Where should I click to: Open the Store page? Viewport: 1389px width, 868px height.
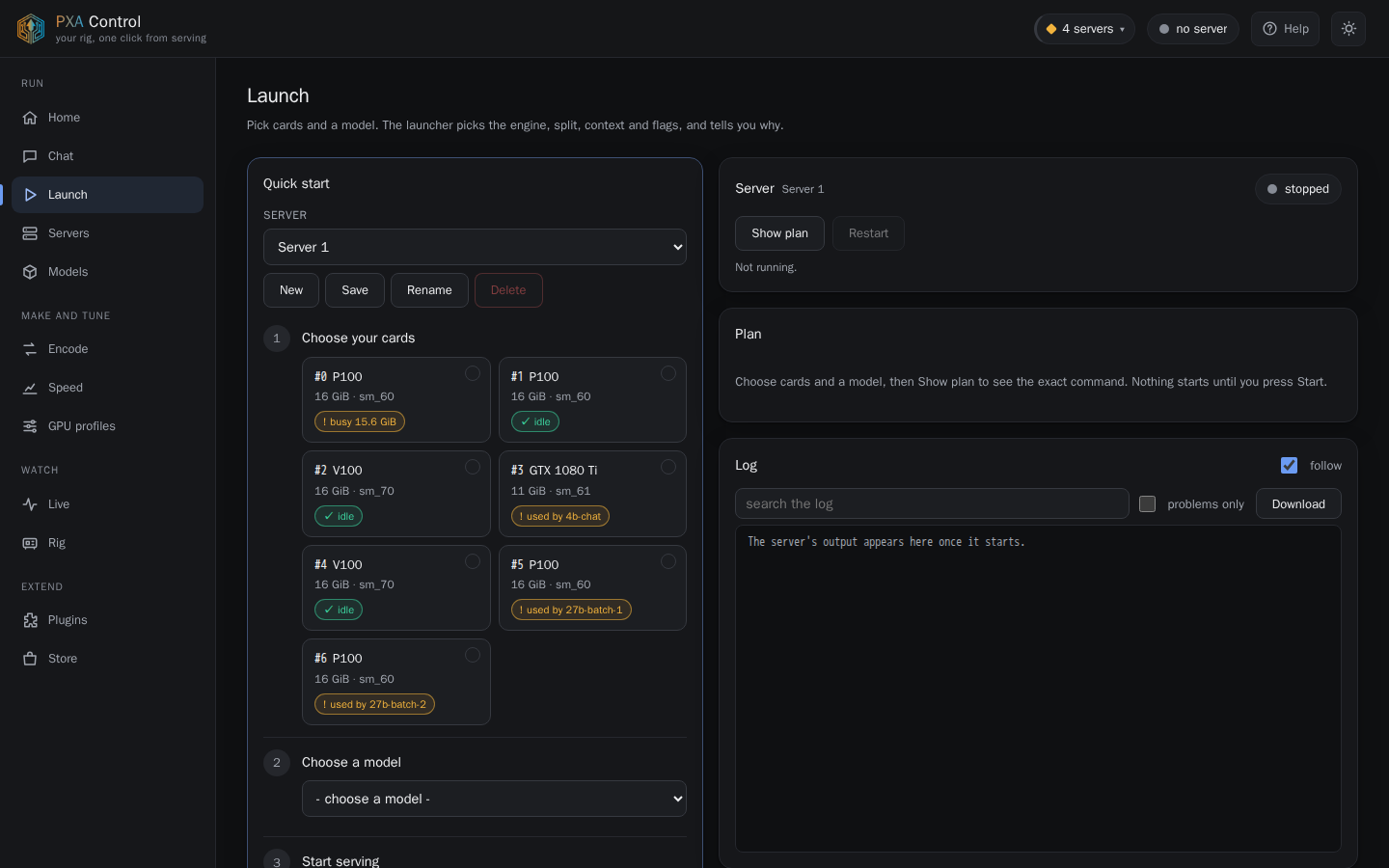(x=108, y=659)
